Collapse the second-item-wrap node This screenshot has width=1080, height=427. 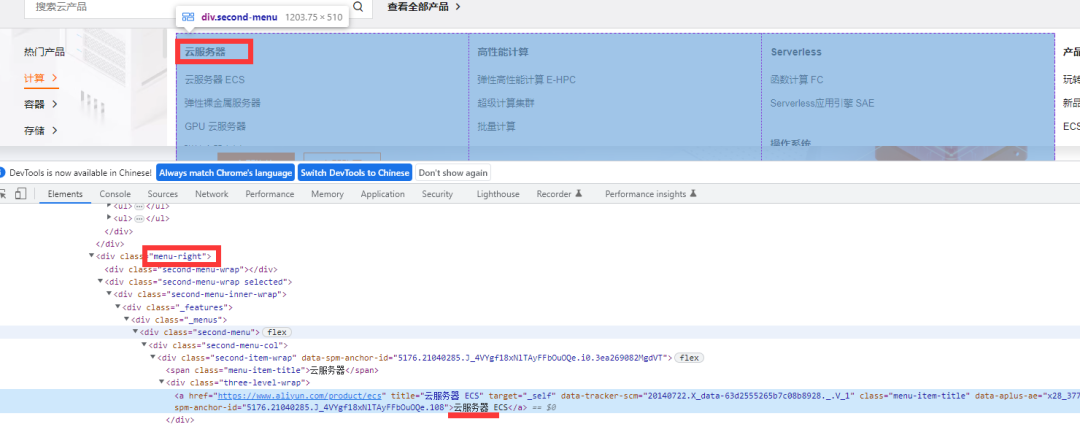(x=153, y=357)
